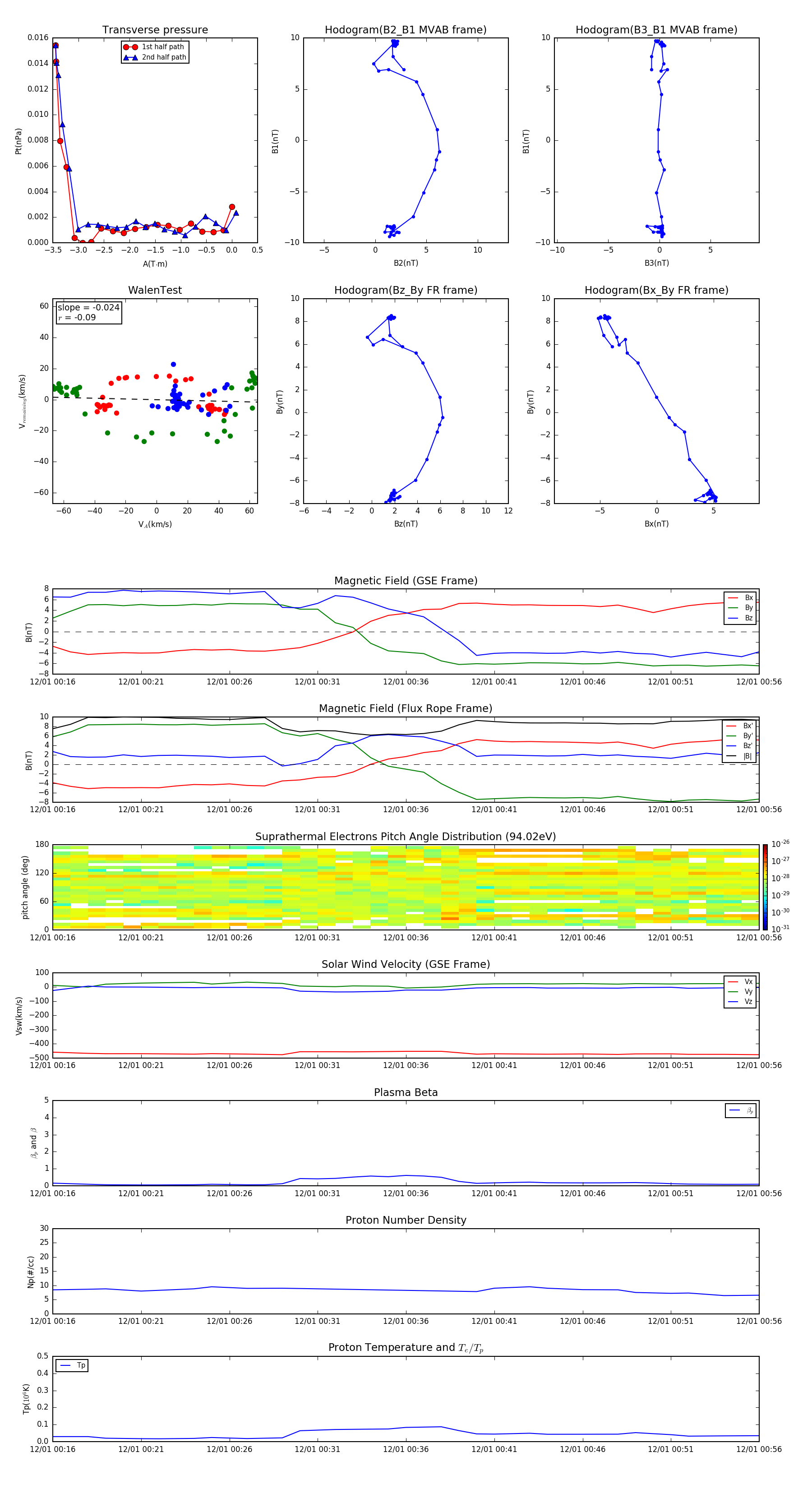This screenshot has height=1489, width=812.
Task: Click the '12/01 00:46' tick under pitch angle plot
Action: (582, 938)
